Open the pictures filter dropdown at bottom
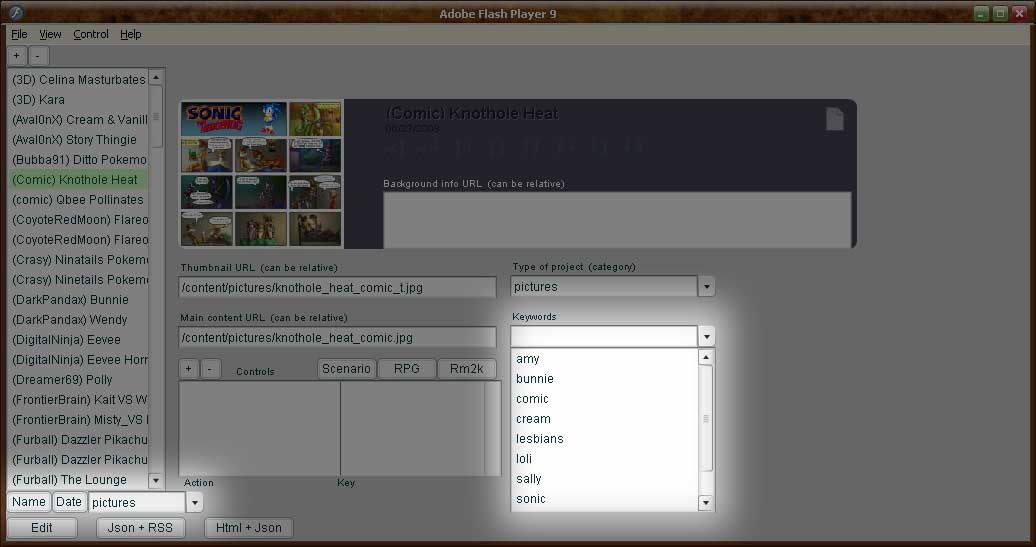The image size is (1036, 547). [x=194, y=503]
